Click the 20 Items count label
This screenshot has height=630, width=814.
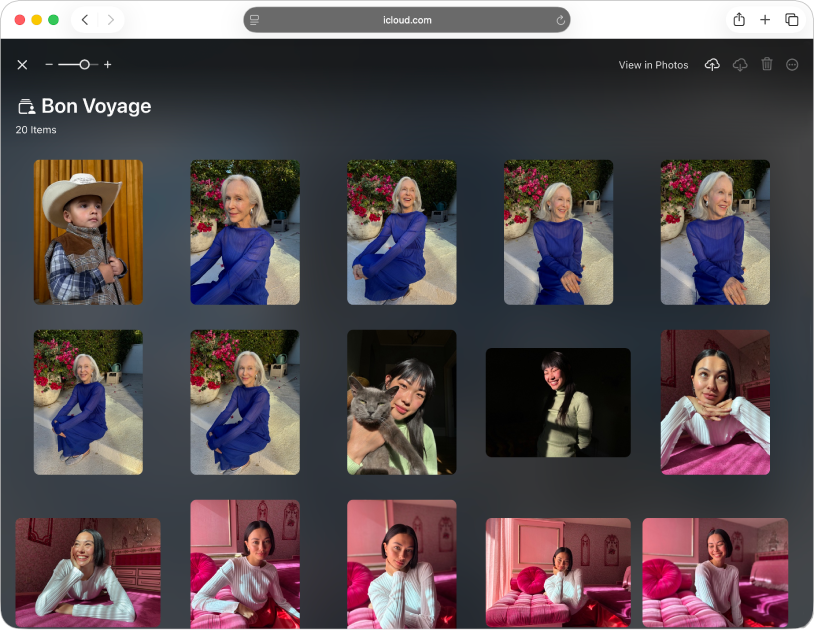point(36,130)
